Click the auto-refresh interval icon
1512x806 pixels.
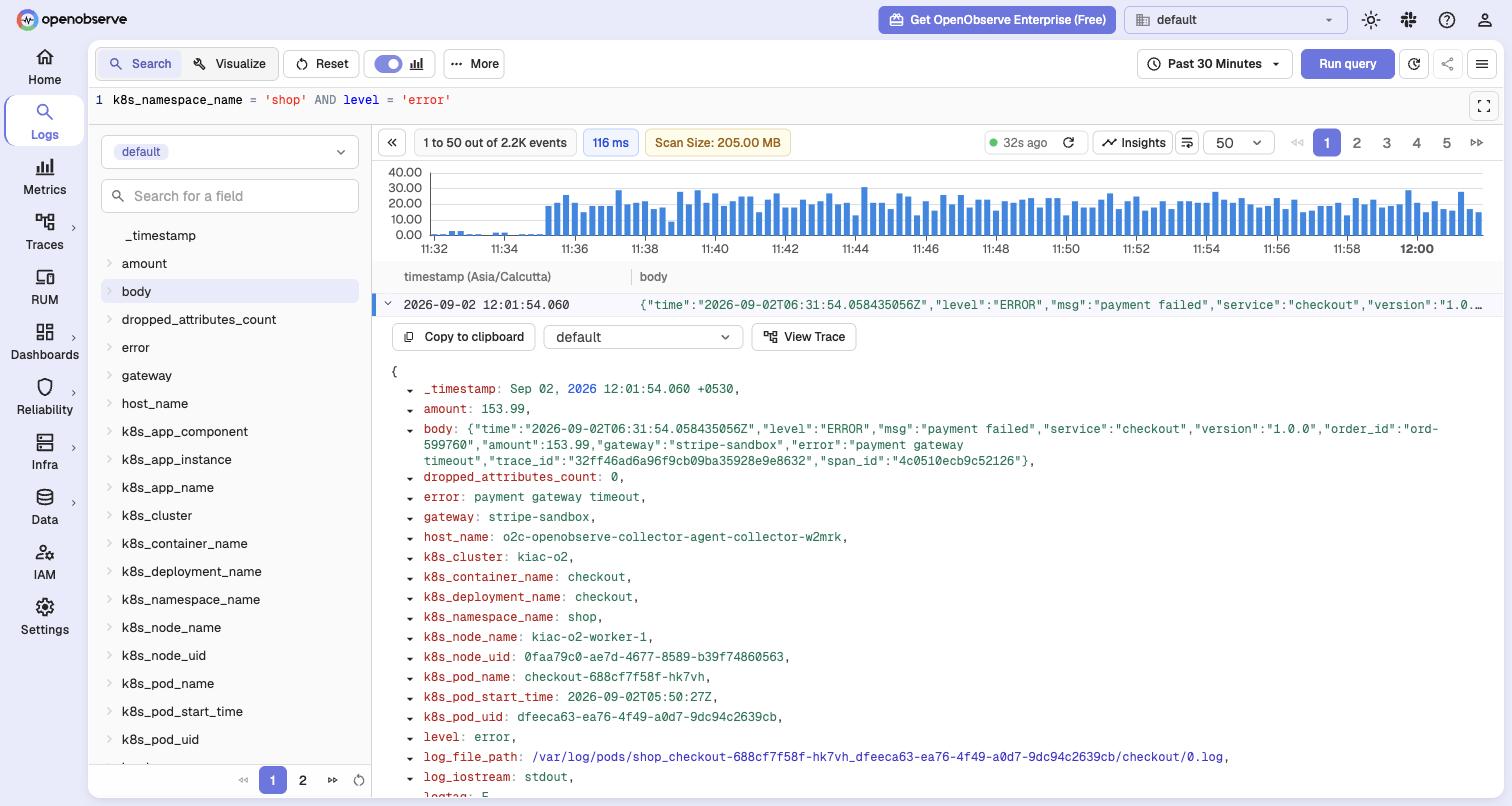click(1414, 64)
